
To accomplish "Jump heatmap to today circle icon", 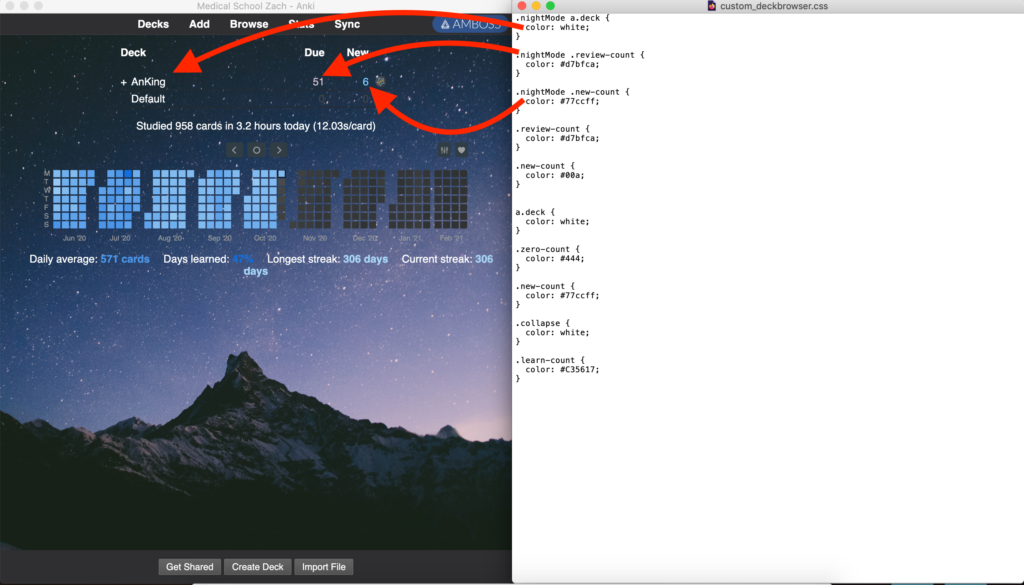I will [257, 150].
